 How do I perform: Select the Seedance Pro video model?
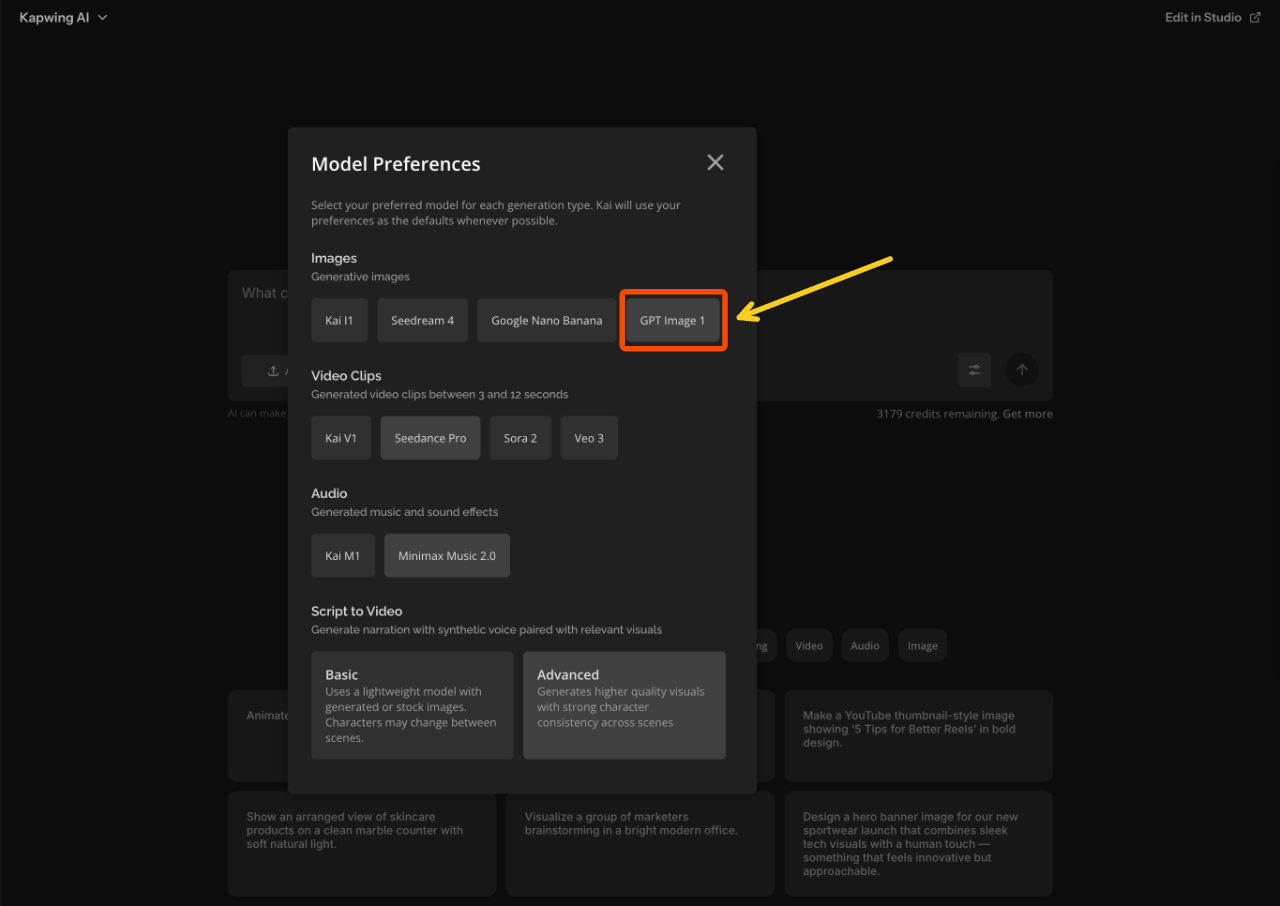[430, 437]
